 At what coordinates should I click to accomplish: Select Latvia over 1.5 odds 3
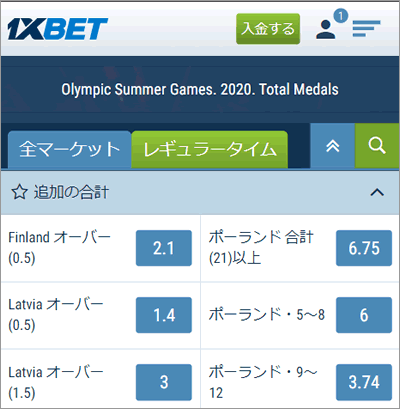[164, 382]
